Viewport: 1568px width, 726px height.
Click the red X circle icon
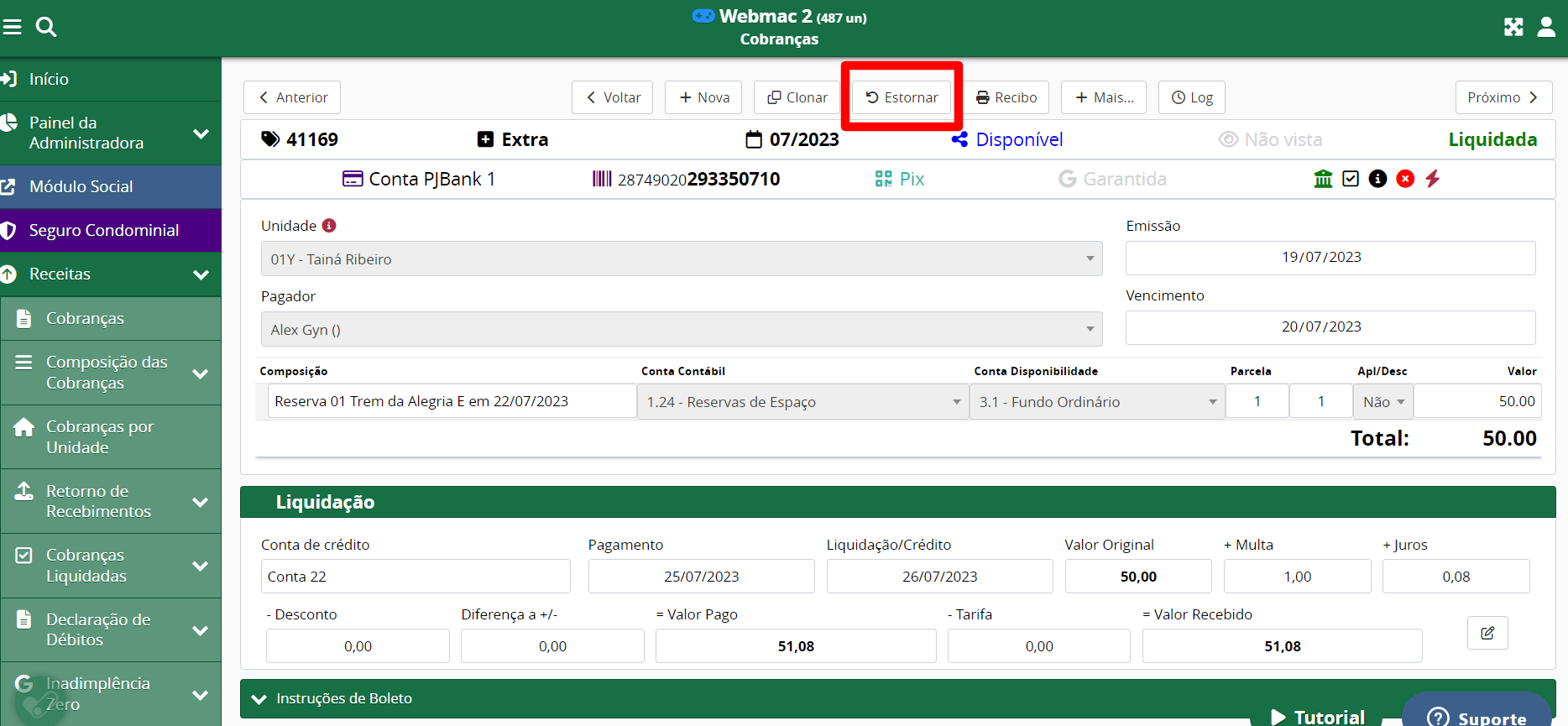click(1405, 179)
